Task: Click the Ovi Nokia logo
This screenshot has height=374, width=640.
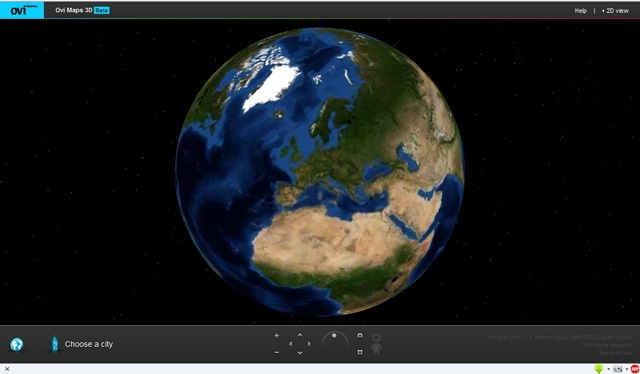Action: pyautogui.click(x=22, y=10)
